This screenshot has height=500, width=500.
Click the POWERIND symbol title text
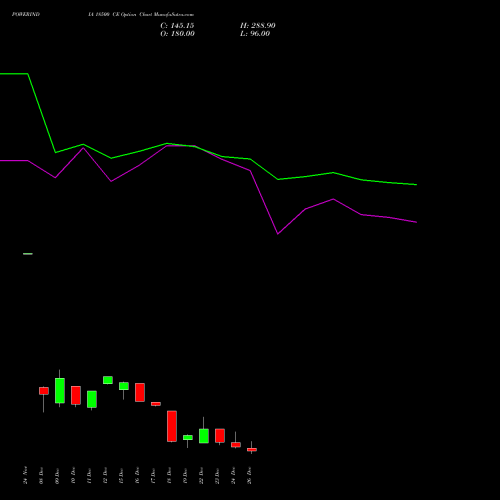point(26,15)
